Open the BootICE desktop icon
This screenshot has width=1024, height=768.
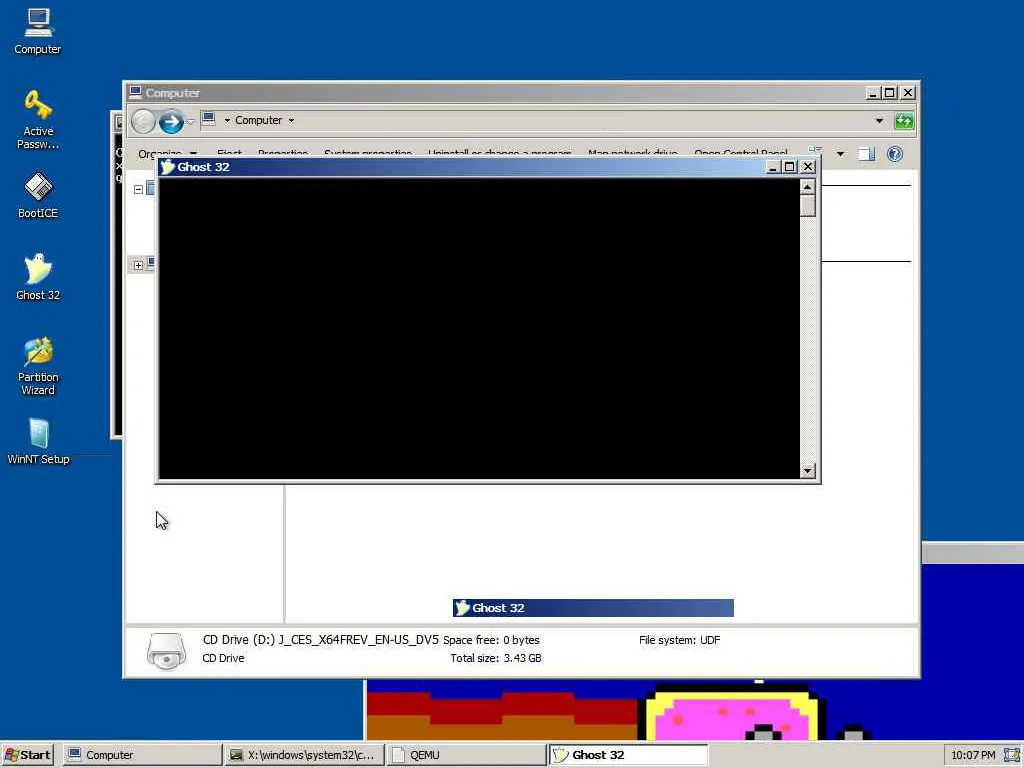38,195
